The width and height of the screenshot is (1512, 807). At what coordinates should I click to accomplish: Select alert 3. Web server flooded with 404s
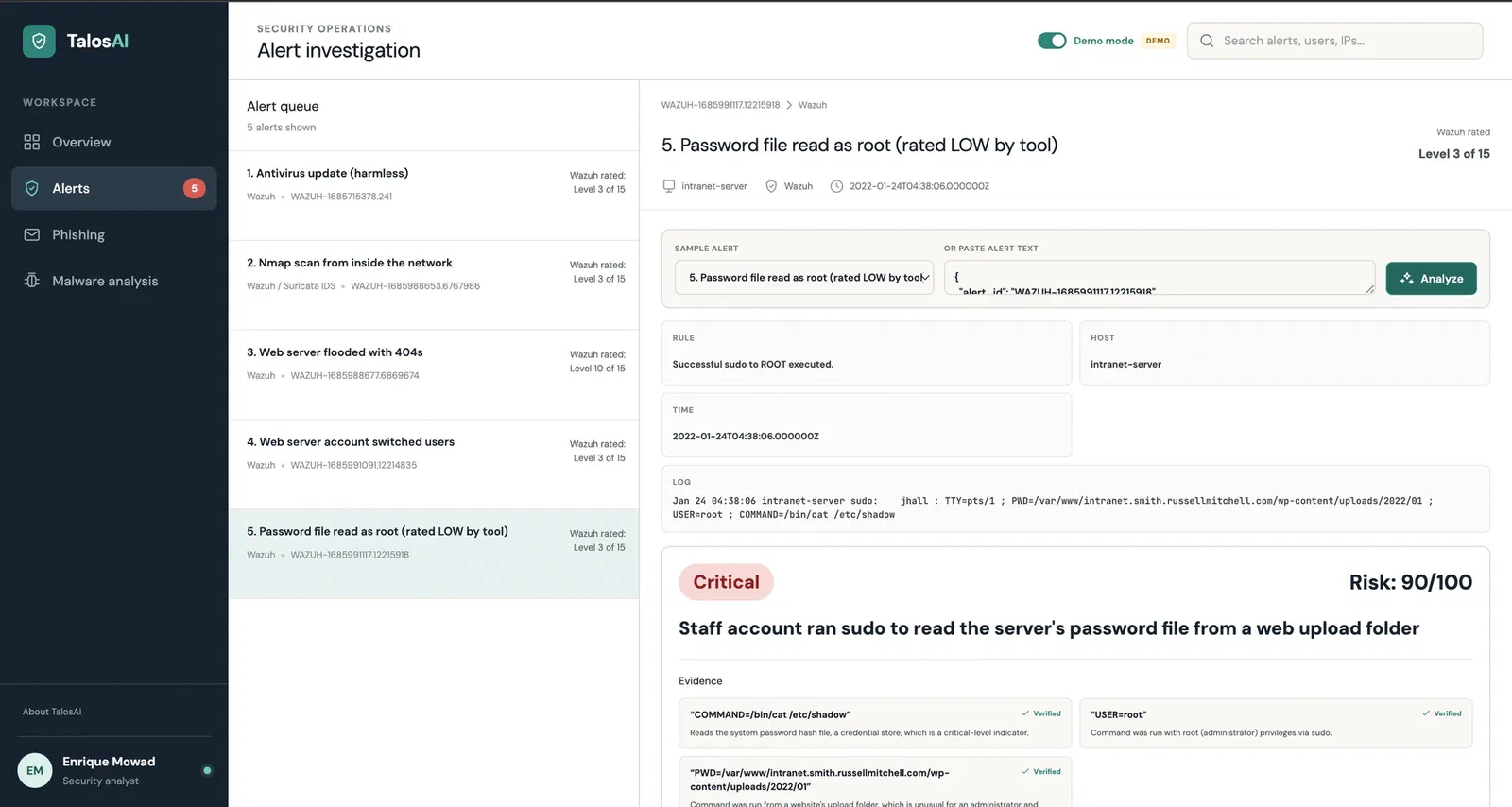click(x=434, y=375)
